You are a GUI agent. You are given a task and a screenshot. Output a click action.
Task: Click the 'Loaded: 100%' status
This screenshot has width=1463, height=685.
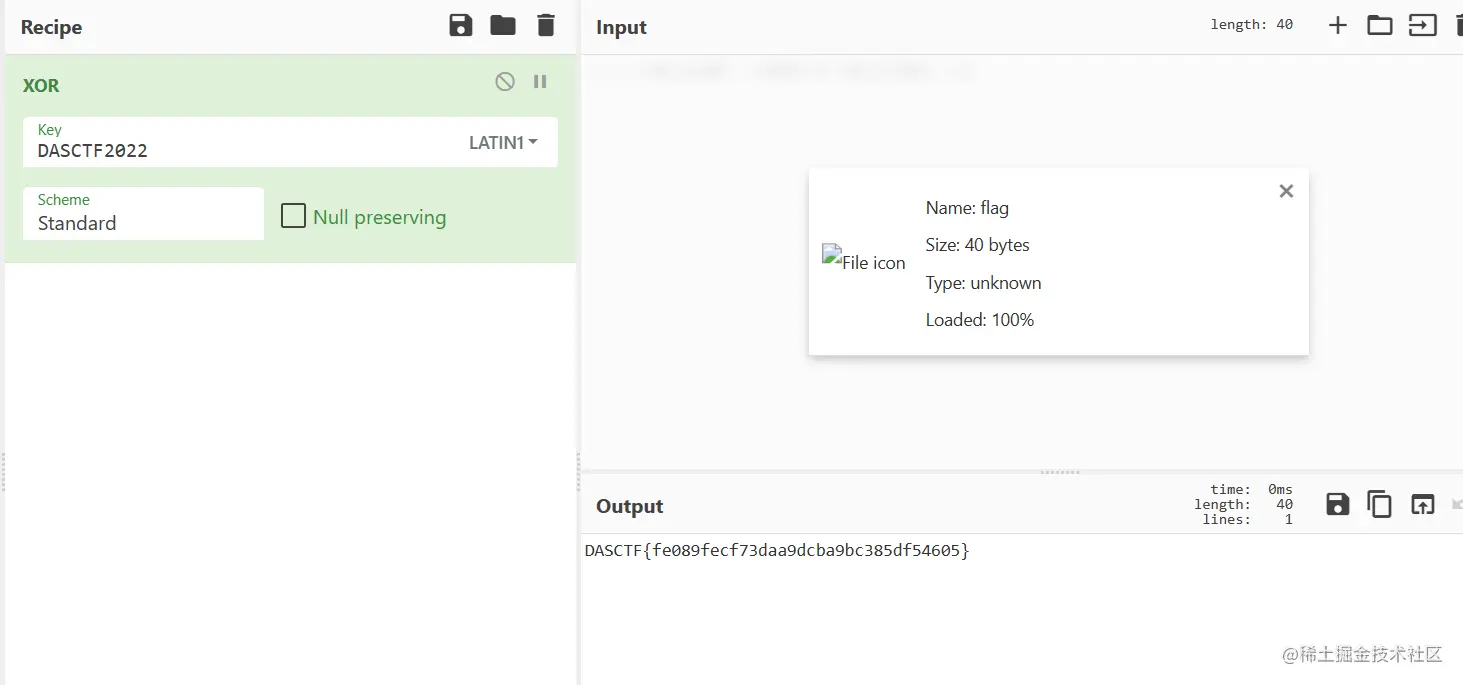[x=979, y=320]
